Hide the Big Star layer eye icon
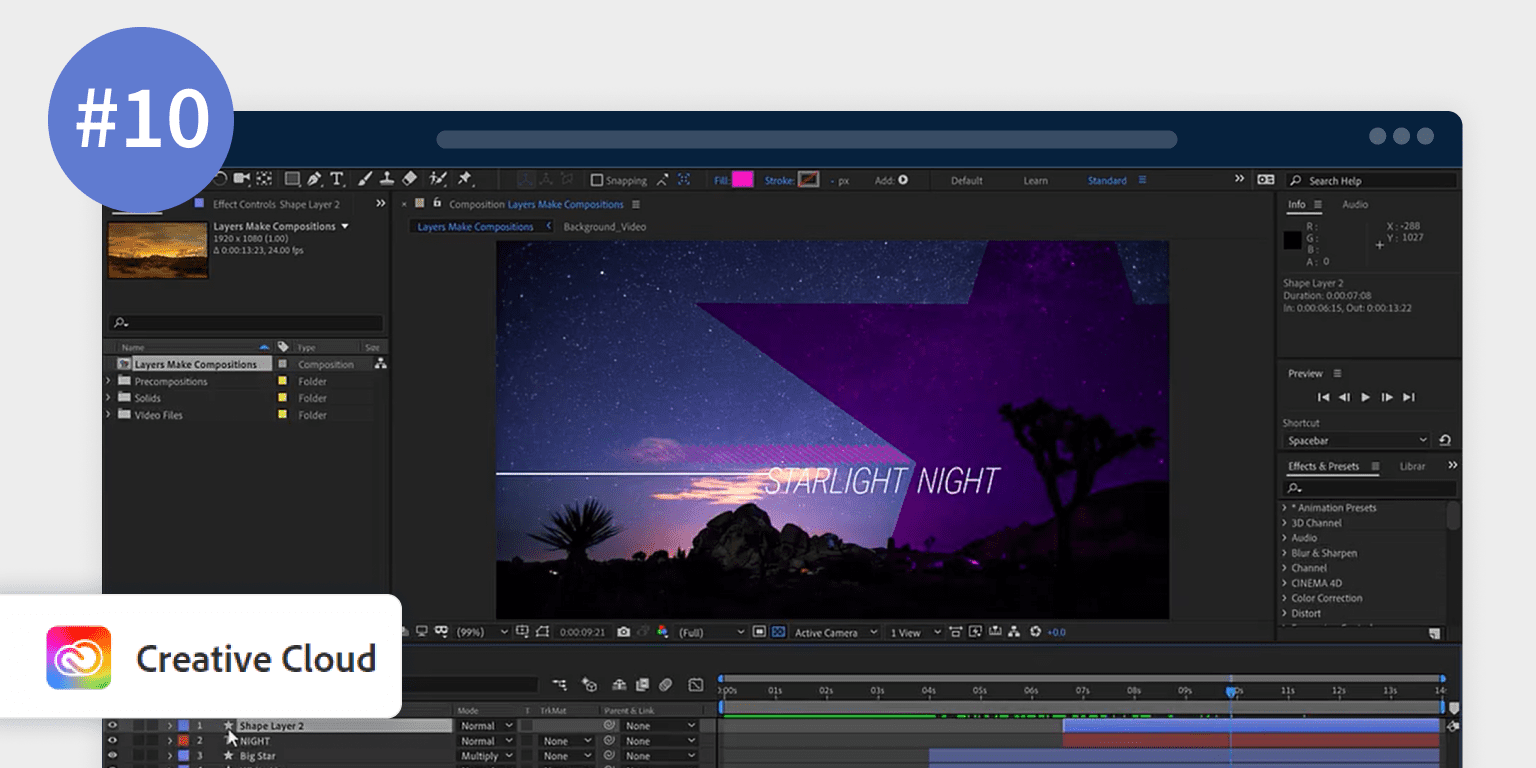Image resolution: width=1536 pixels, height=768 pixels. (112, 756)
